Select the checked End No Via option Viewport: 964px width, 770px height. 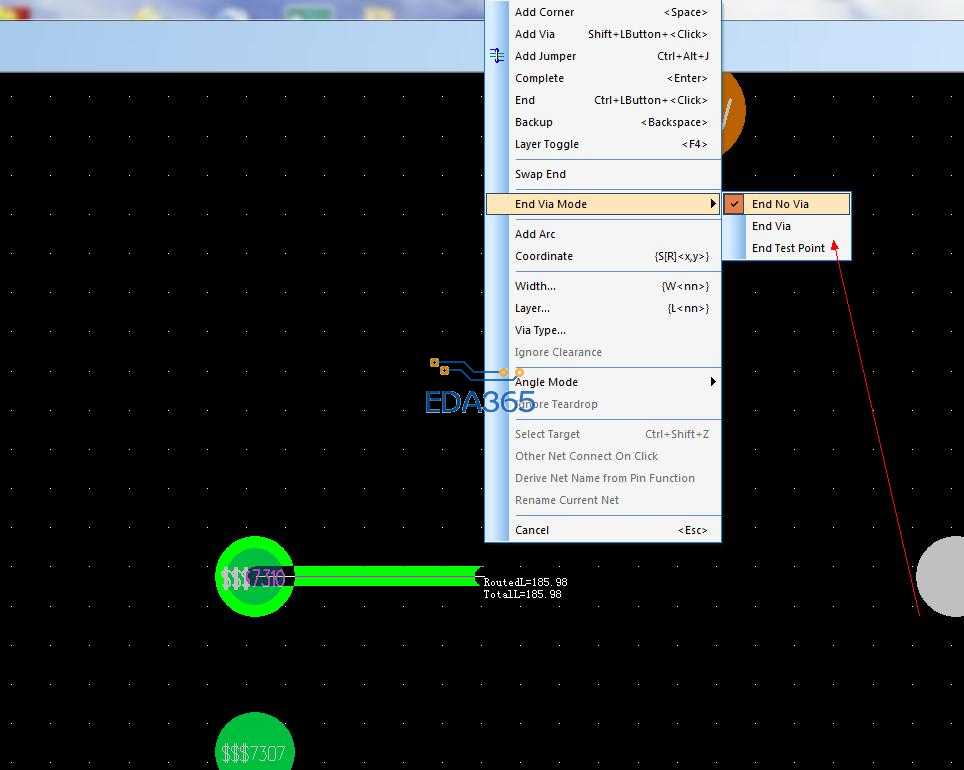coord(787,204)
